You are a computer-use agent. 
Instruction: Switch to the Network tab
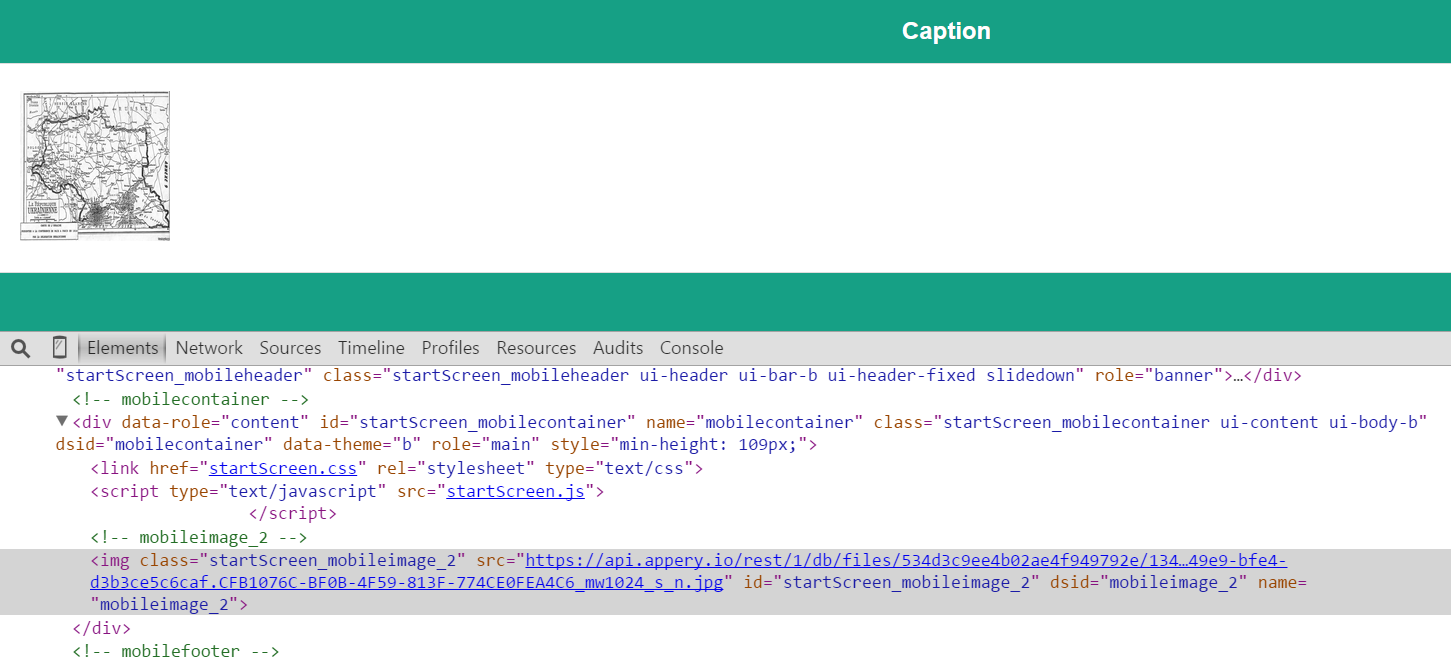pos(209,348)
